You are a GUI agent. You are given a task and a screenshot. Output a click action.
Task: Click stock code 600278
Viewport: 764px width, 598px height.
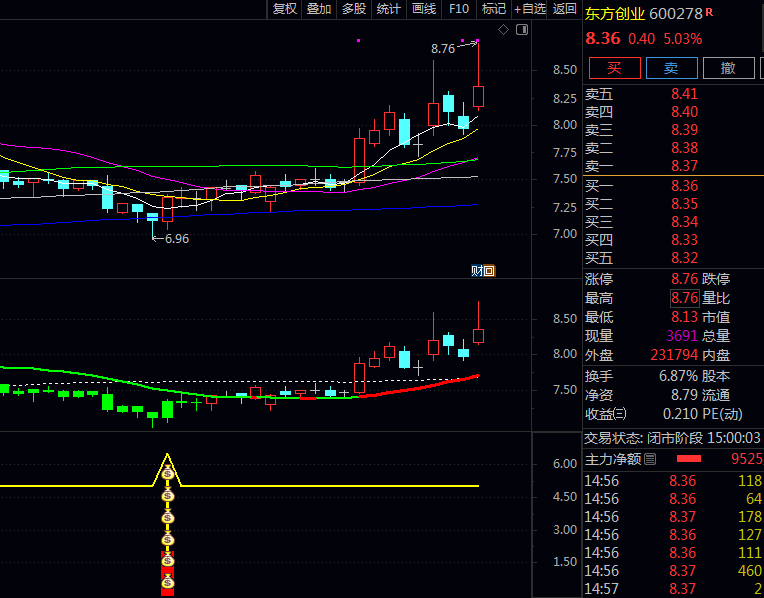(x=675, y=14)
